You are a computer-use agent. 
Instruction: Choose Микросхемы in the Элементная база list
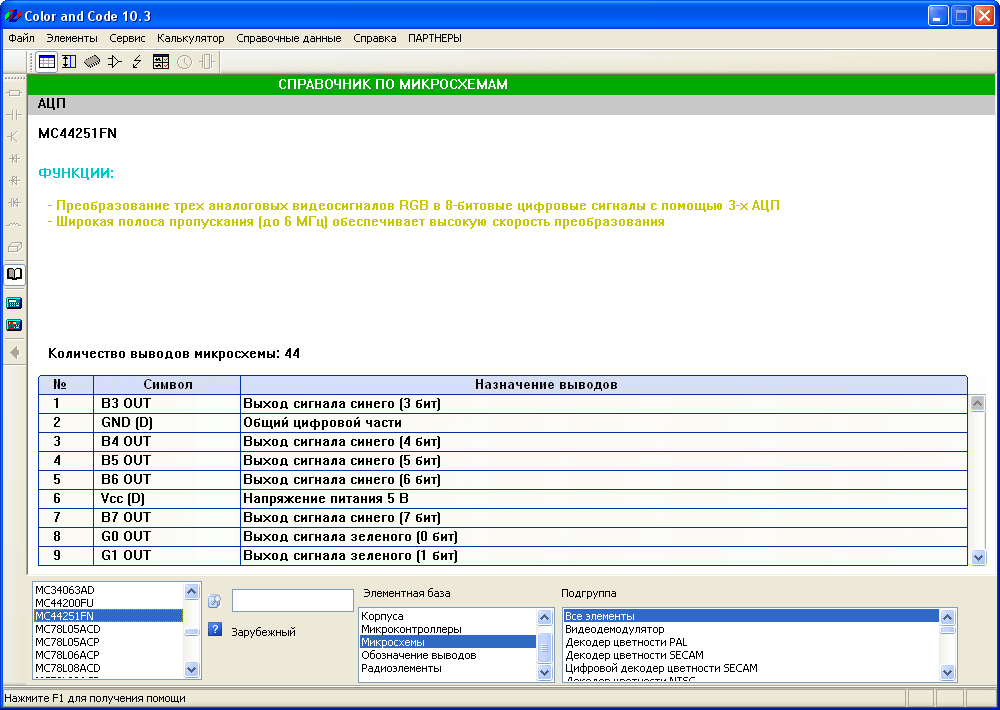448,642
